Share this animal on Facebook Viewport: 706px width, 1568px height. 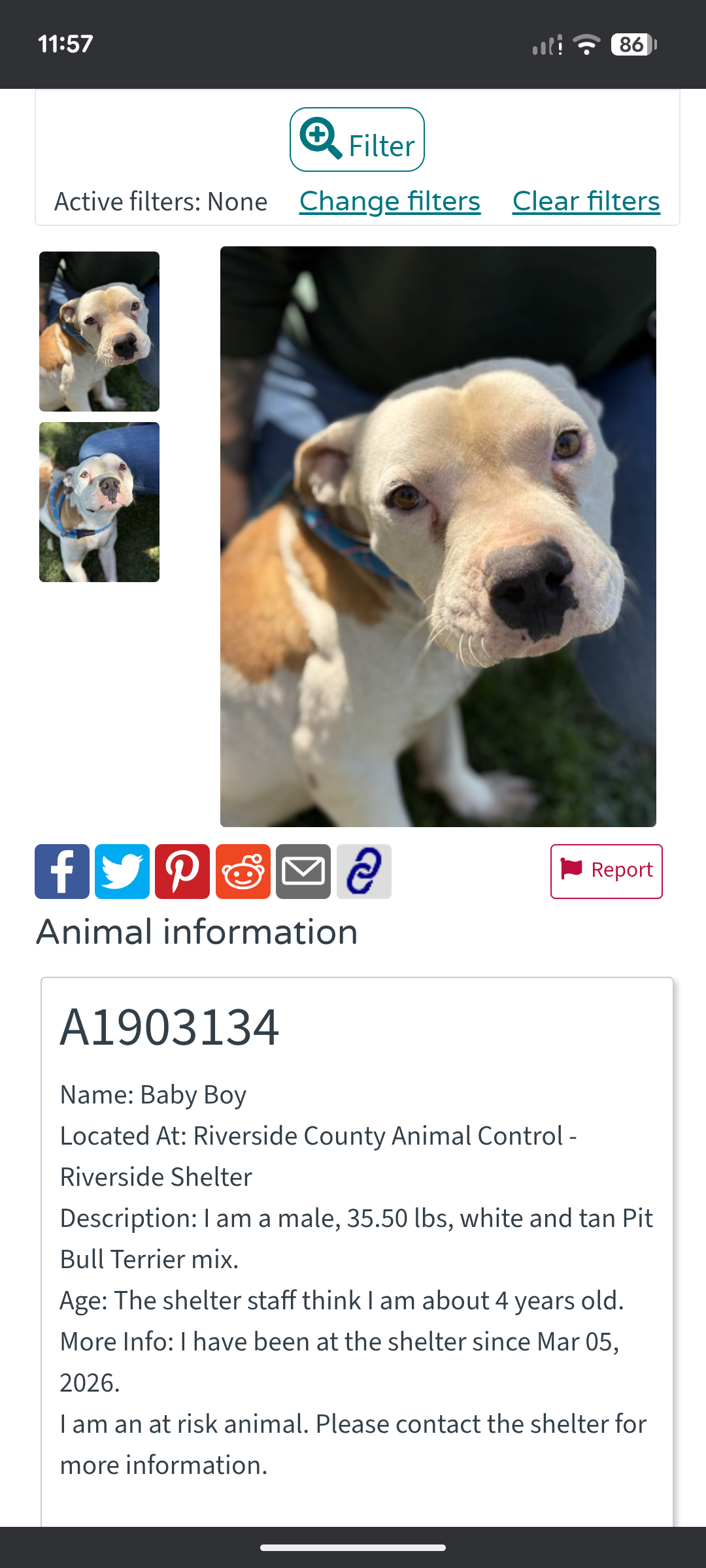[x=62, y=872]
